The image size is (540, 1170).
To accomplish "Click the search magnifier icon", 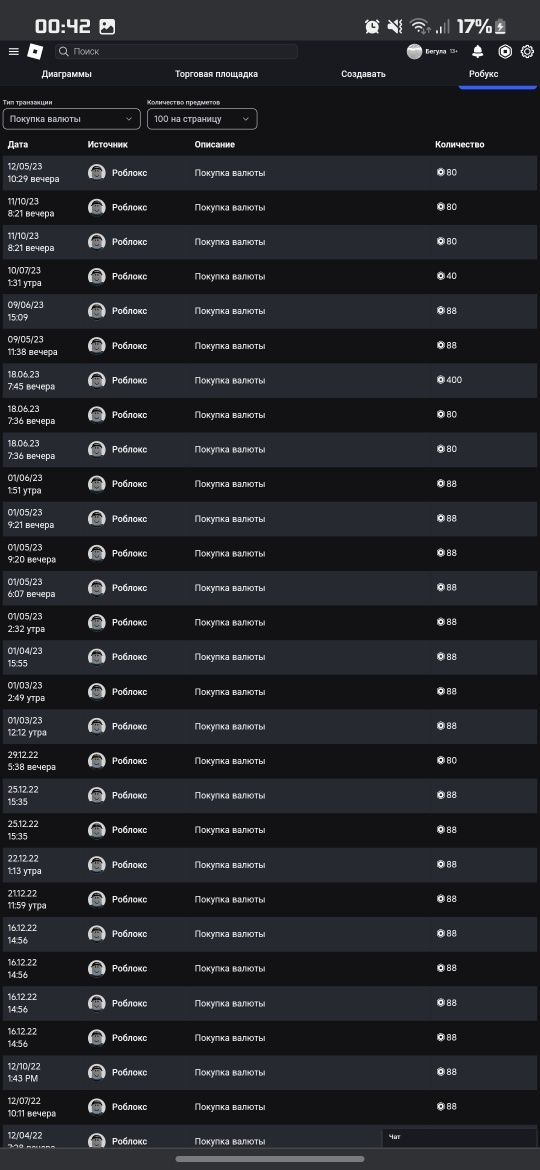I will tap(63, 51).
